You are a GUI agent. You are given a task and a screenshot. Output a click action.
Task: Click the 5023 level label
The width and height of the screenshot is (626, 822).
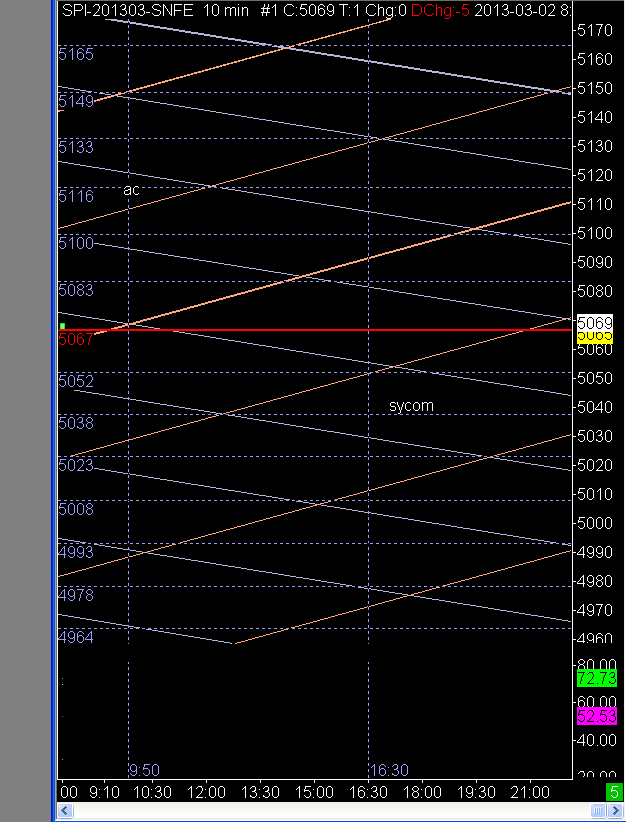75,465
